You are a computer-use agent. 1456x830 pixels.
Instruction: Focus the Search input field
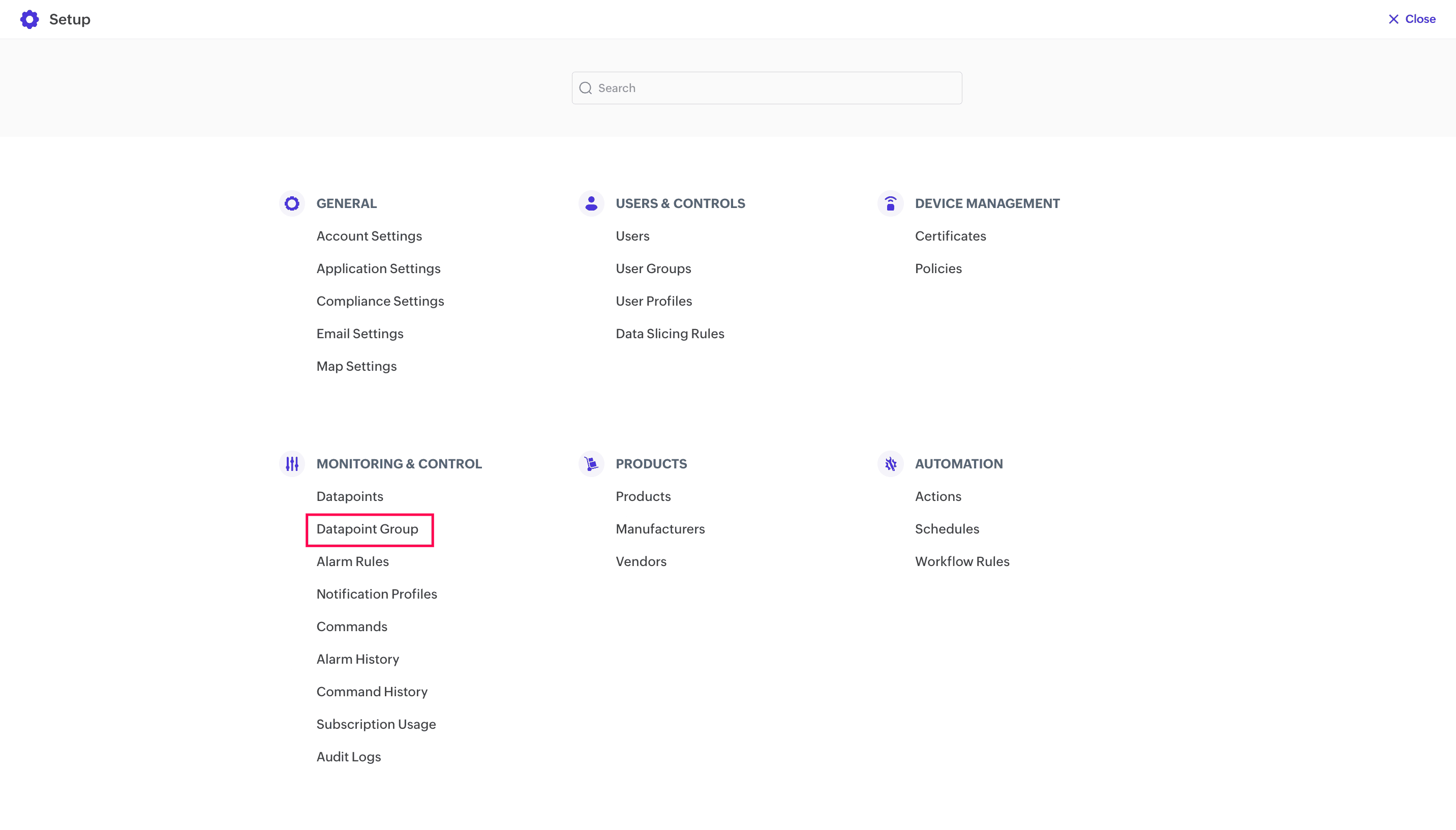[x=775, y=88]
